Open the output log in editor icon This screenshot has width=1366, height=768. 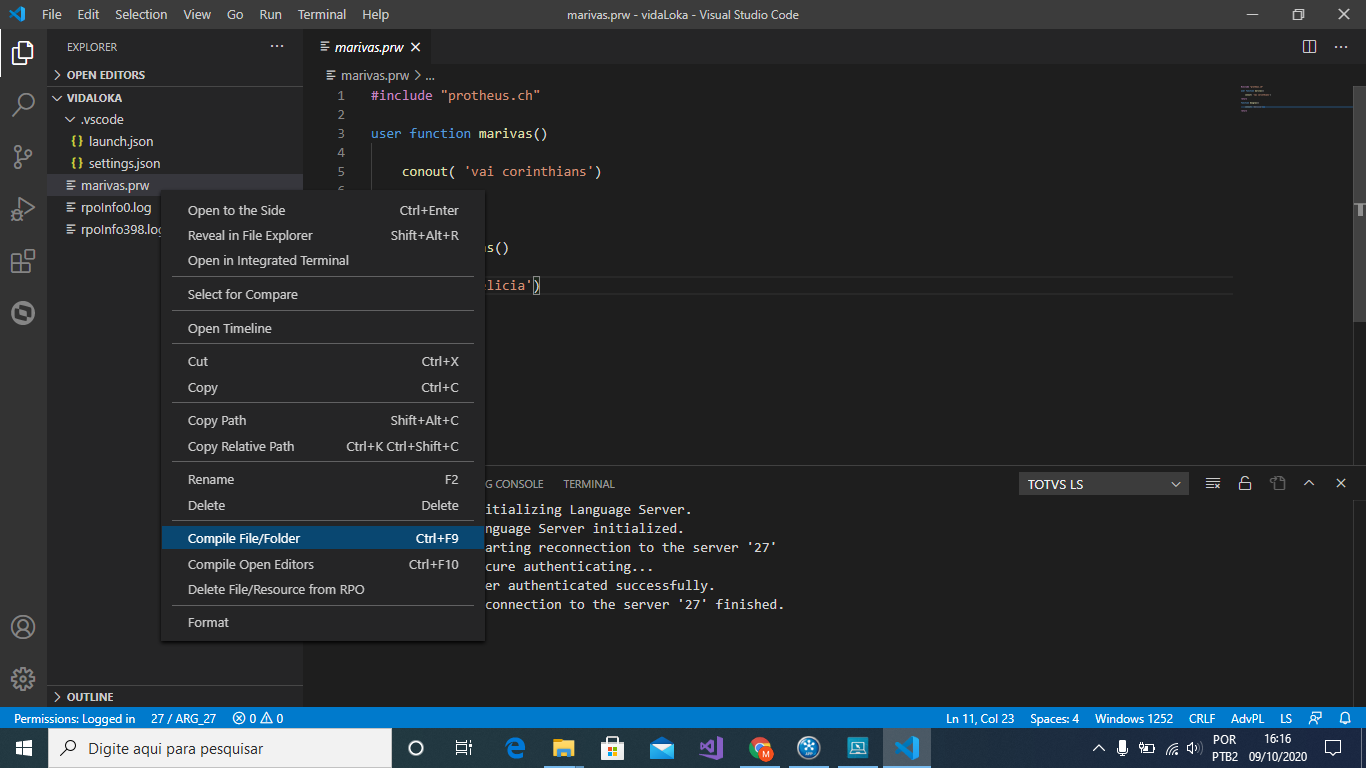[x=1277, y=483]
